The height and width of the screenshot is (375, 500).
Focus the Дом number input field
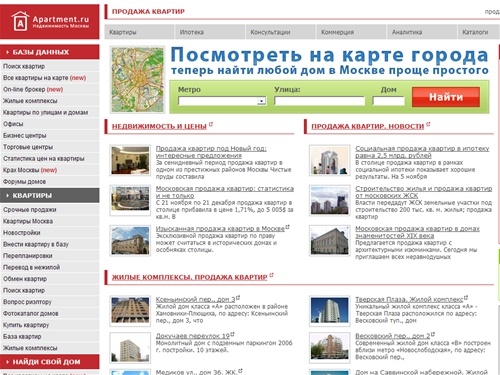pyautogui.click(x=388, y=101)
